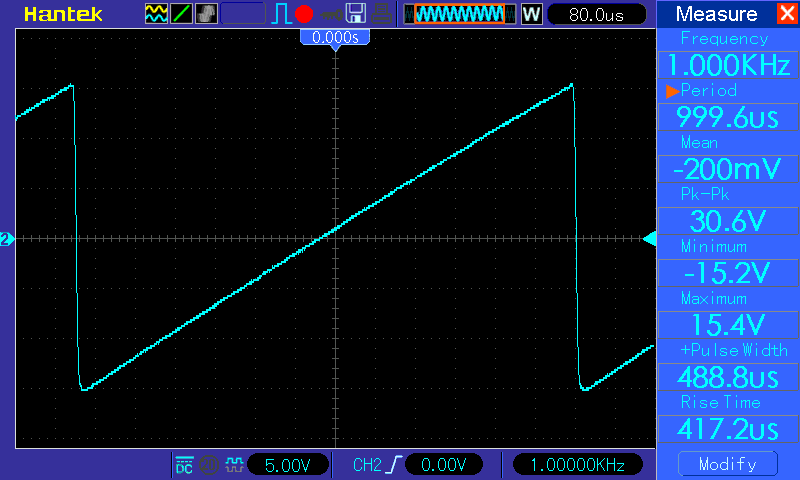Click the yellow waveform display icon
800x480 pixels.
(x=156, y=14)
